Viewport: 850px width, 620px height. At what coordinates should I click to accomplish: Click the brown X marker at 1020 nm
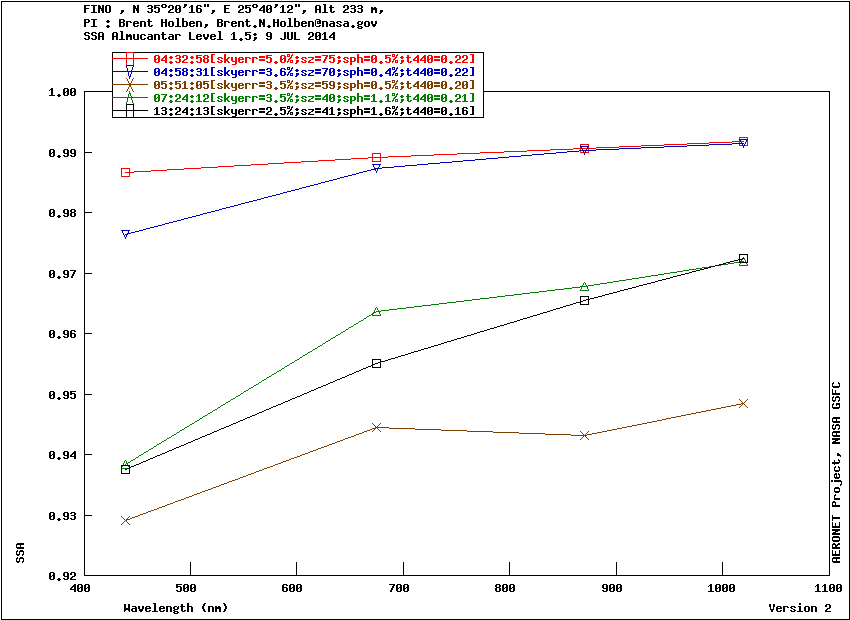tap(743, 403)
